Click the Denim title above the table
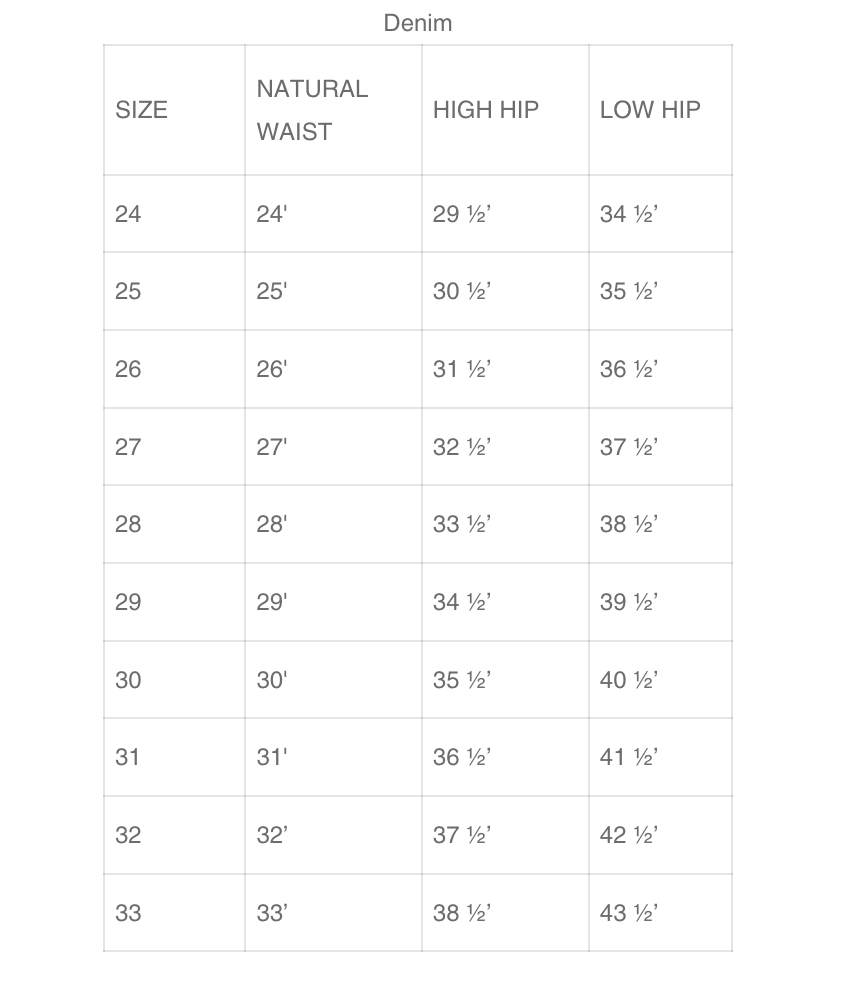Image resolution: width=850 pixels, height=992 pixels. [x=417, y=23]
